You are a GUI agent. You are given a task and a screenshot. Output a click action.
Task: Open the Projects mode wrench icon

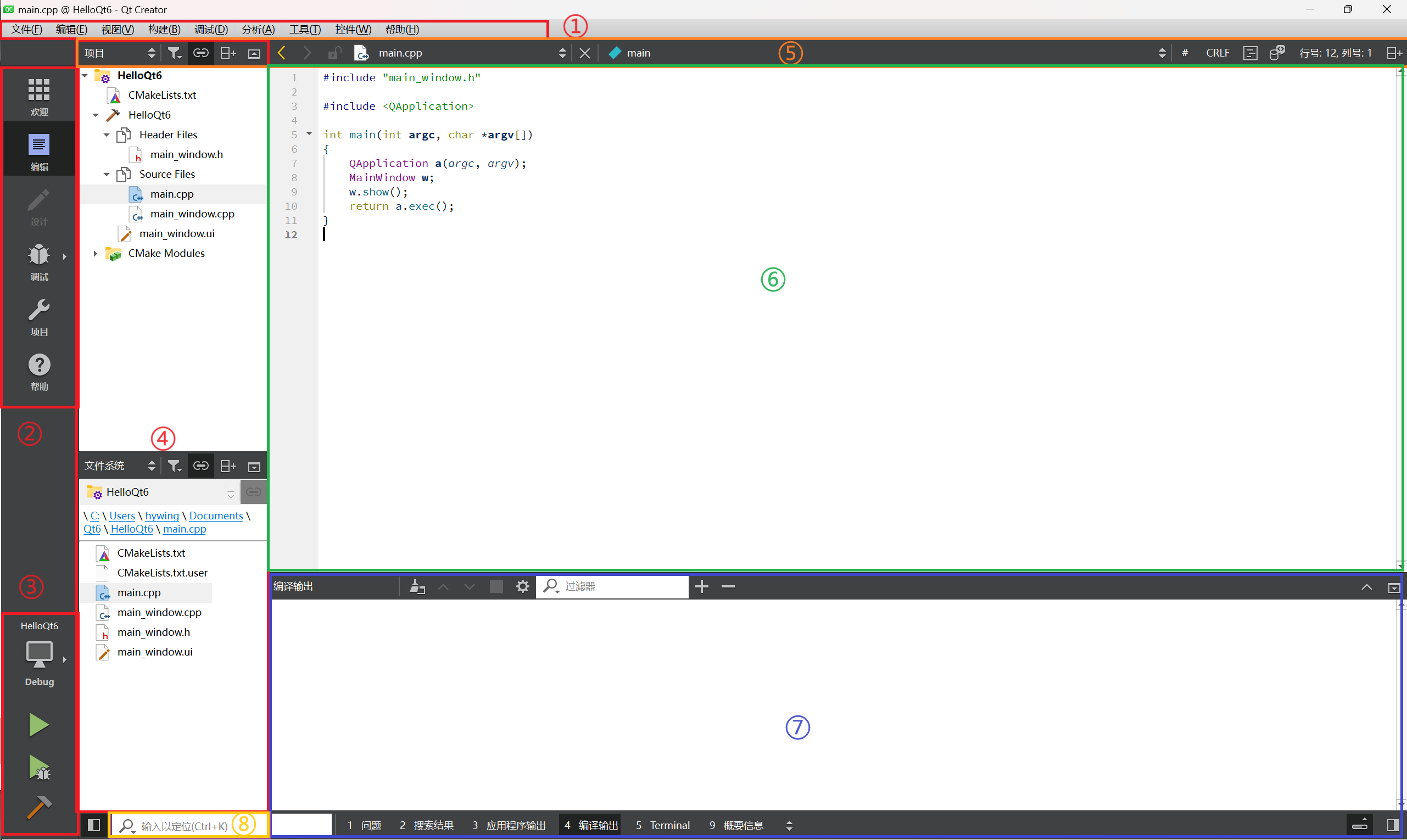point(39,317)
